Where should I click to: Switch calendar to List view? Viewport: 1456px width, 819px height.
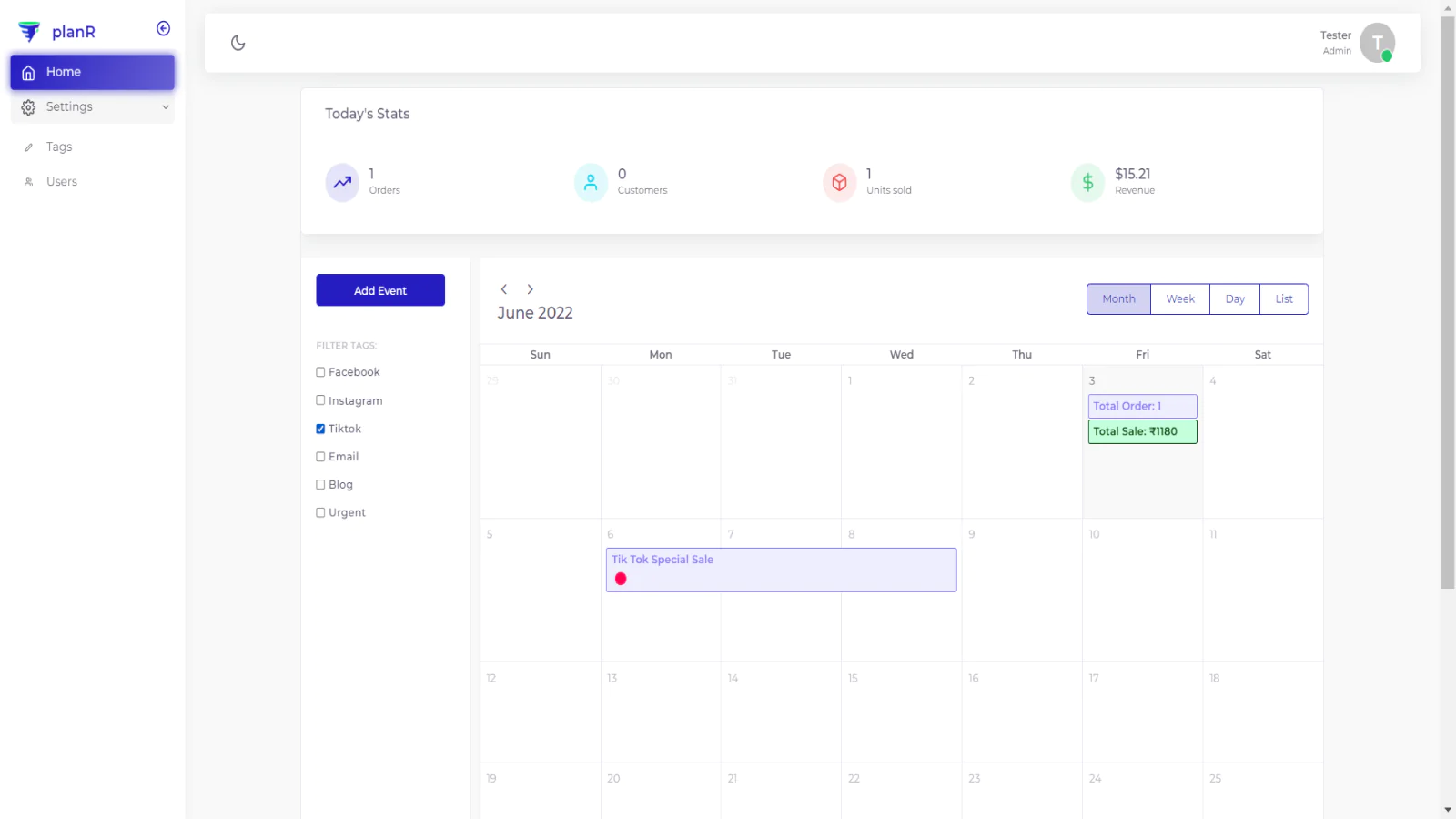tap(1284, 299)
